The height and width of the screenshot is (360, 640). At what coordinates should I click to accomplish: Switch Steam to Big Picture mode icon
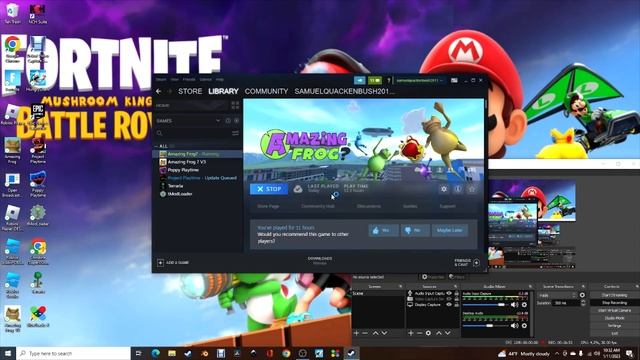(454, 80)
